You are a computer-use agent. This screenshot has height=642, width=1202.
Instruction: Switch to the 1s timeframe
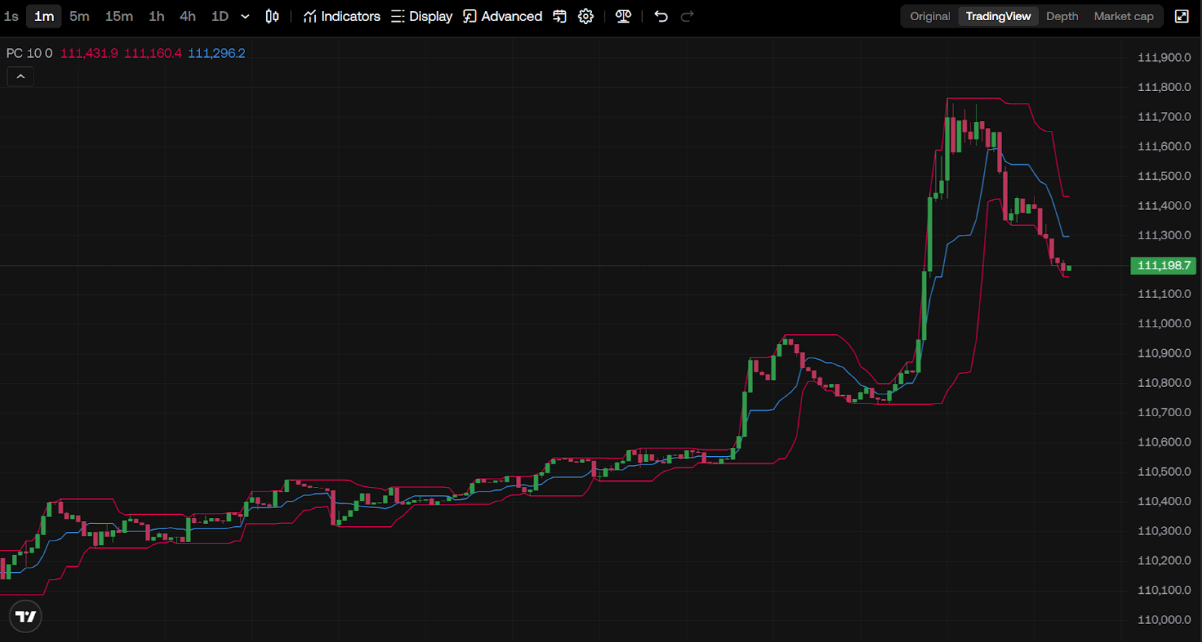[11, 16]
